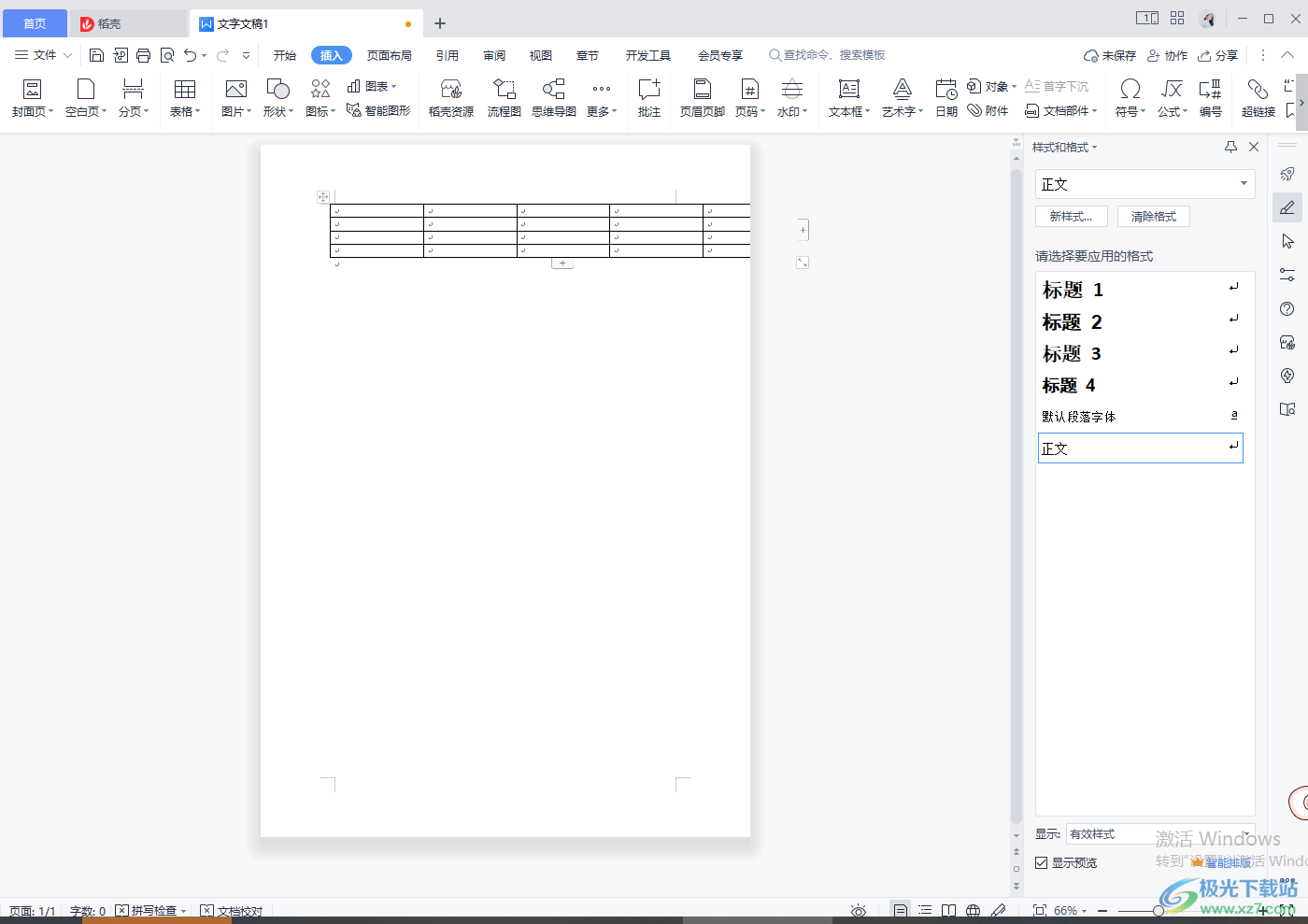1308x924 pixels.
Task: Insert a formula (公式)
Action: (x=1172, y=97)
